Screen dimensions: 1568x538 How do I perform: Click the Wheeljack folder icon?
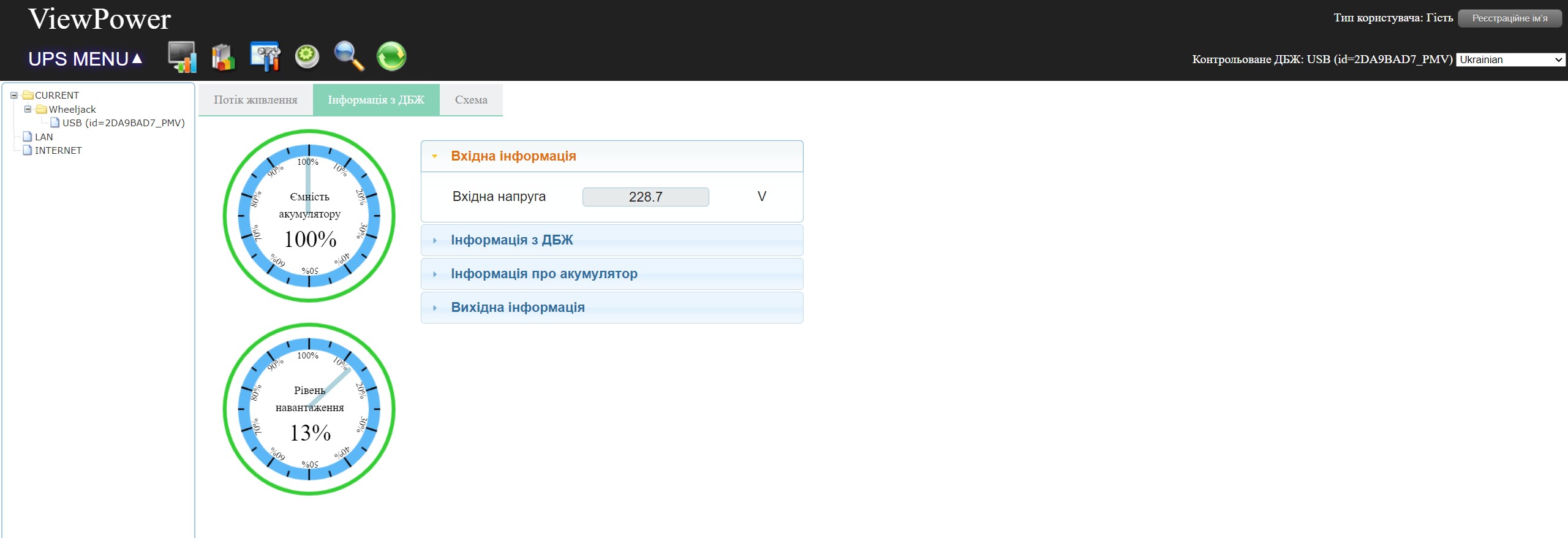pyautogui.click(x=41, y=109)
